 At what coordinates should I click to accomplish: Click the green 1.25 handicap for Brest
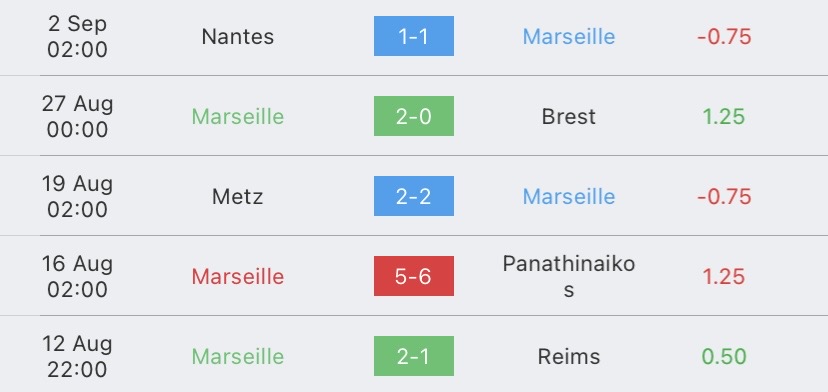724,117
